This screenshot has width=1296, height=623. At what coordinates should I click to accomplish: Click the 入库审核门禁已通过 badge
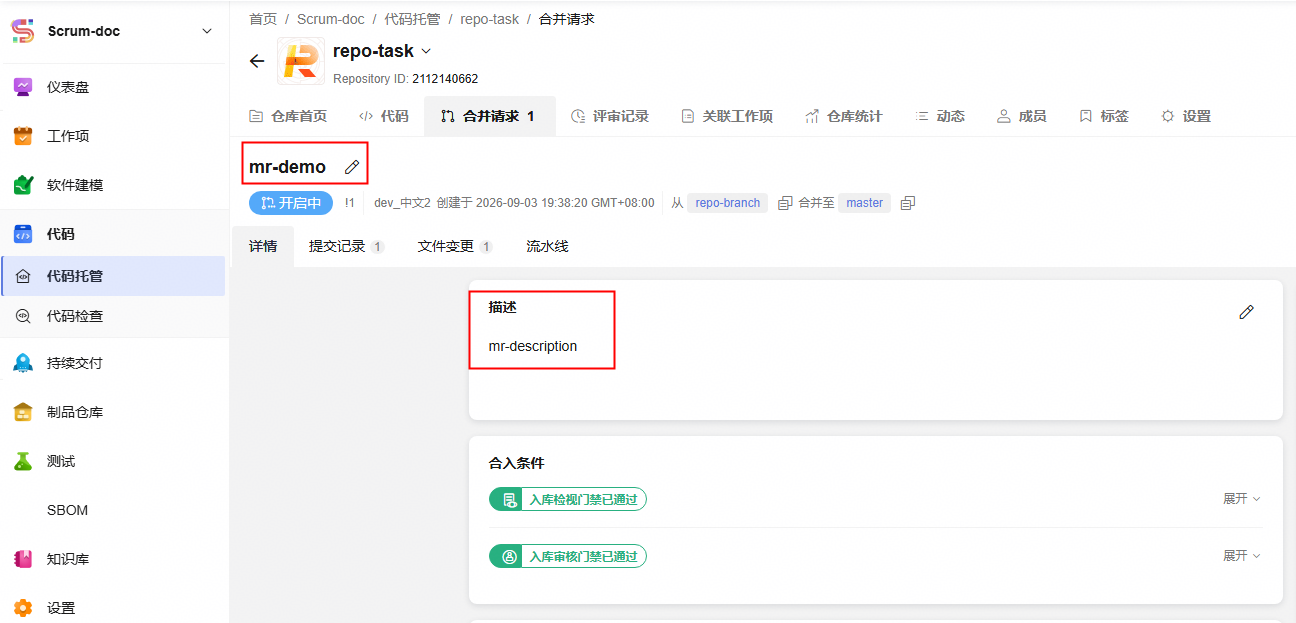click(x=568, y=556)
